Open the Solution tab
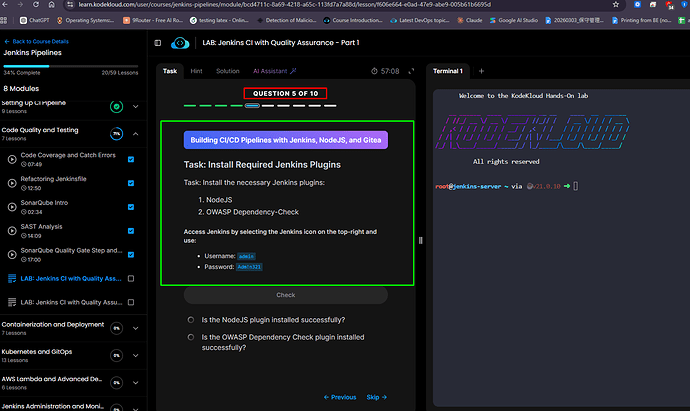Screen dimensions: 690x411 pos(228,71)
